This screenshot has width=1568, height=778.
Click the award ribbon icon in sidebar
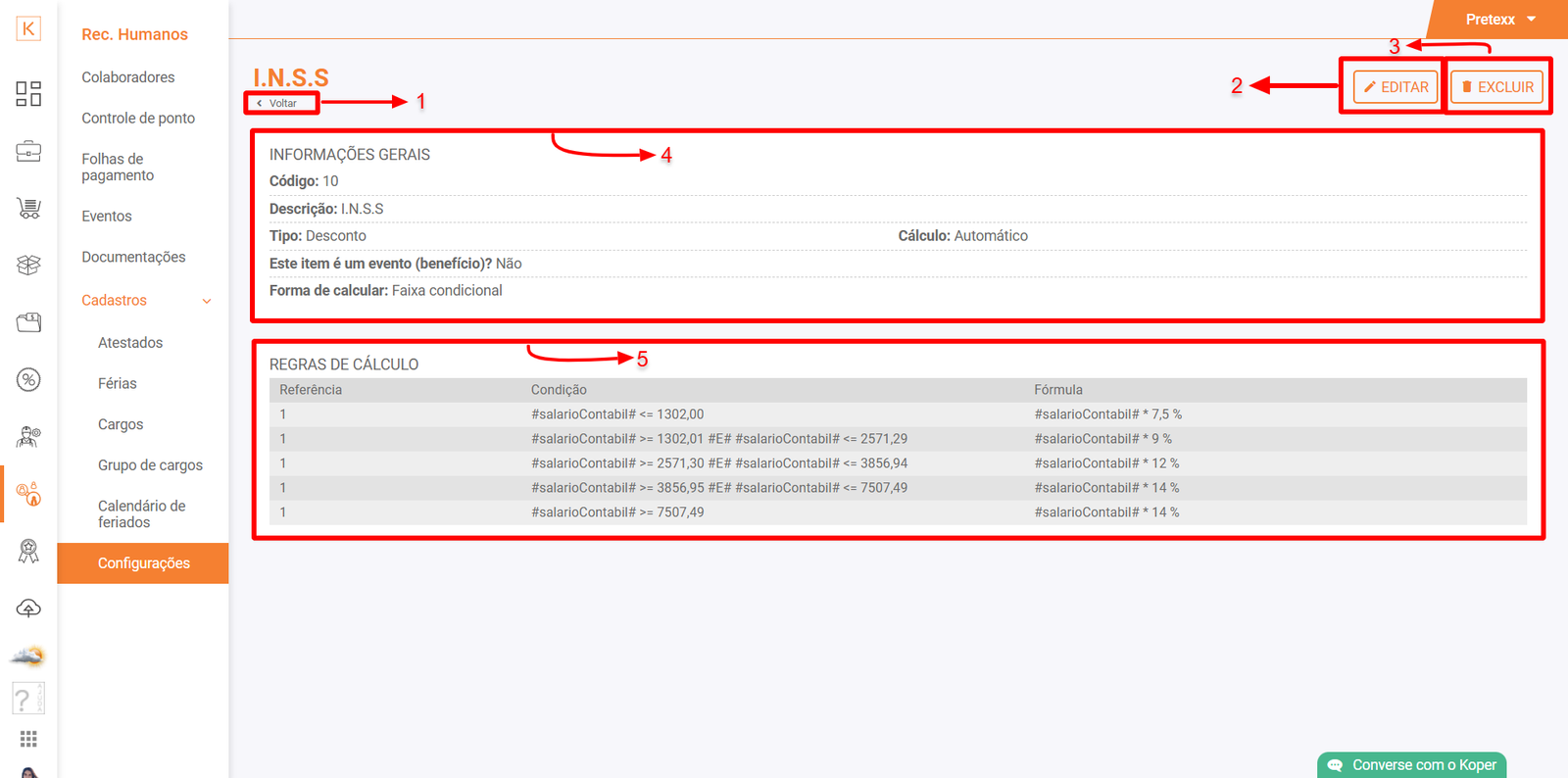coord(28,552)
